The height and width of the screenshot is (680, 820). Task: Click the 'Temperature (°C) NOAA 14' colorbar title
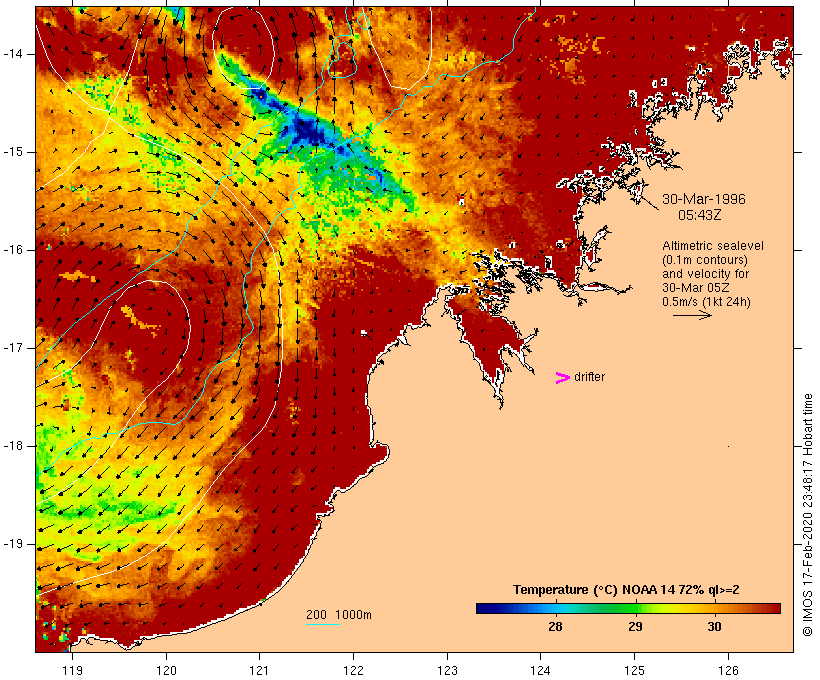[626, 590]
